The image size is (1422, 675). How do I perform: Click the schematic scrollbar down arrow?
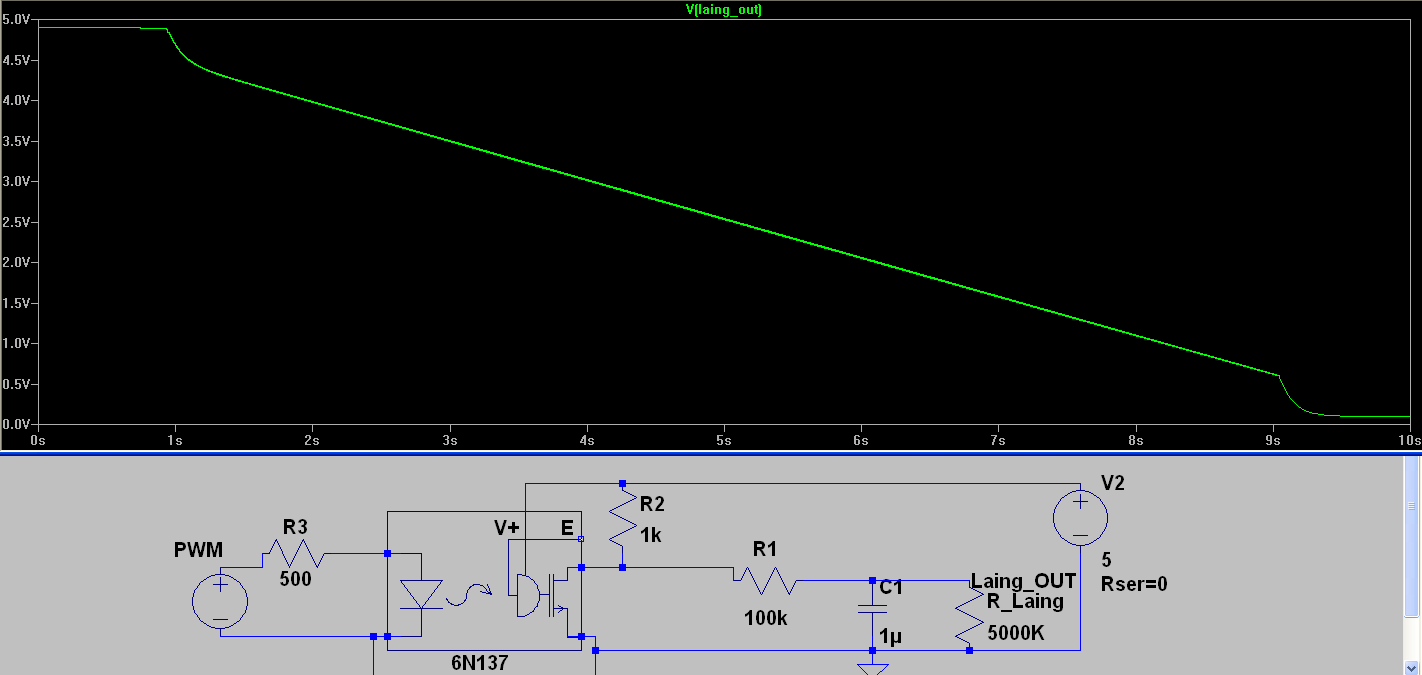click(1413, 666)
